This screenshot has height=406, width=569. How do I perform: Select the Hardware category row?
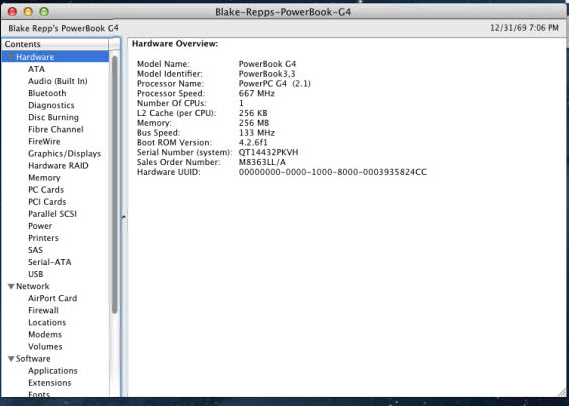pyautogui.click(x=55, y=57)
